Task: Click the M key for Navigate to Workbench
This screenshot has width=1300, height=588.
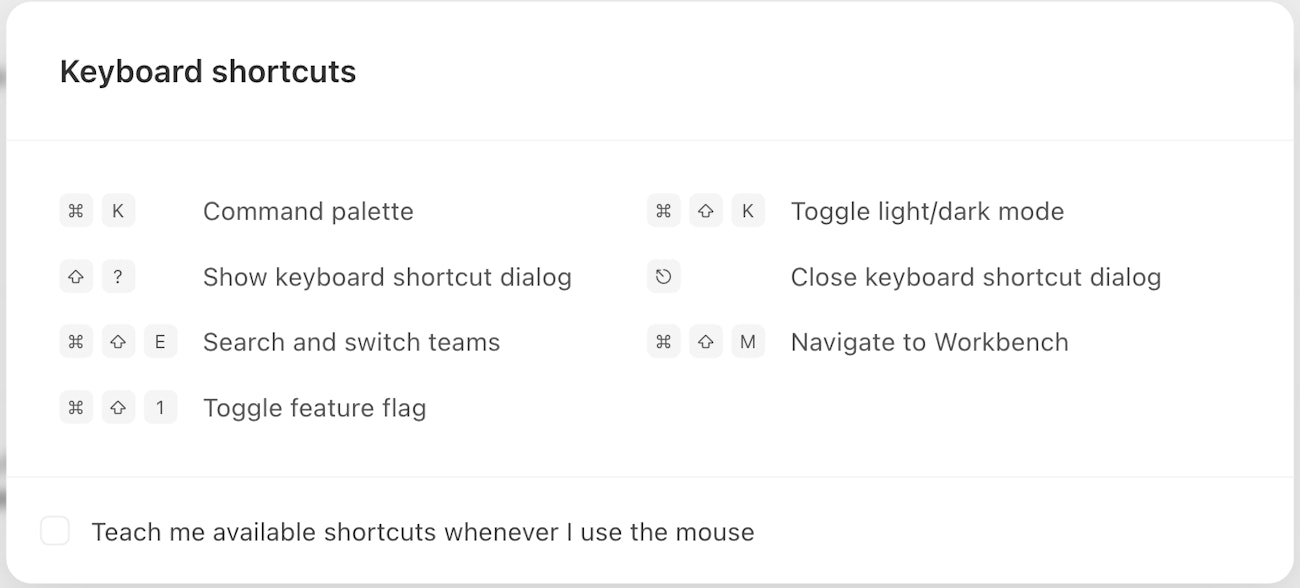Action: click(x=748, y=342)
